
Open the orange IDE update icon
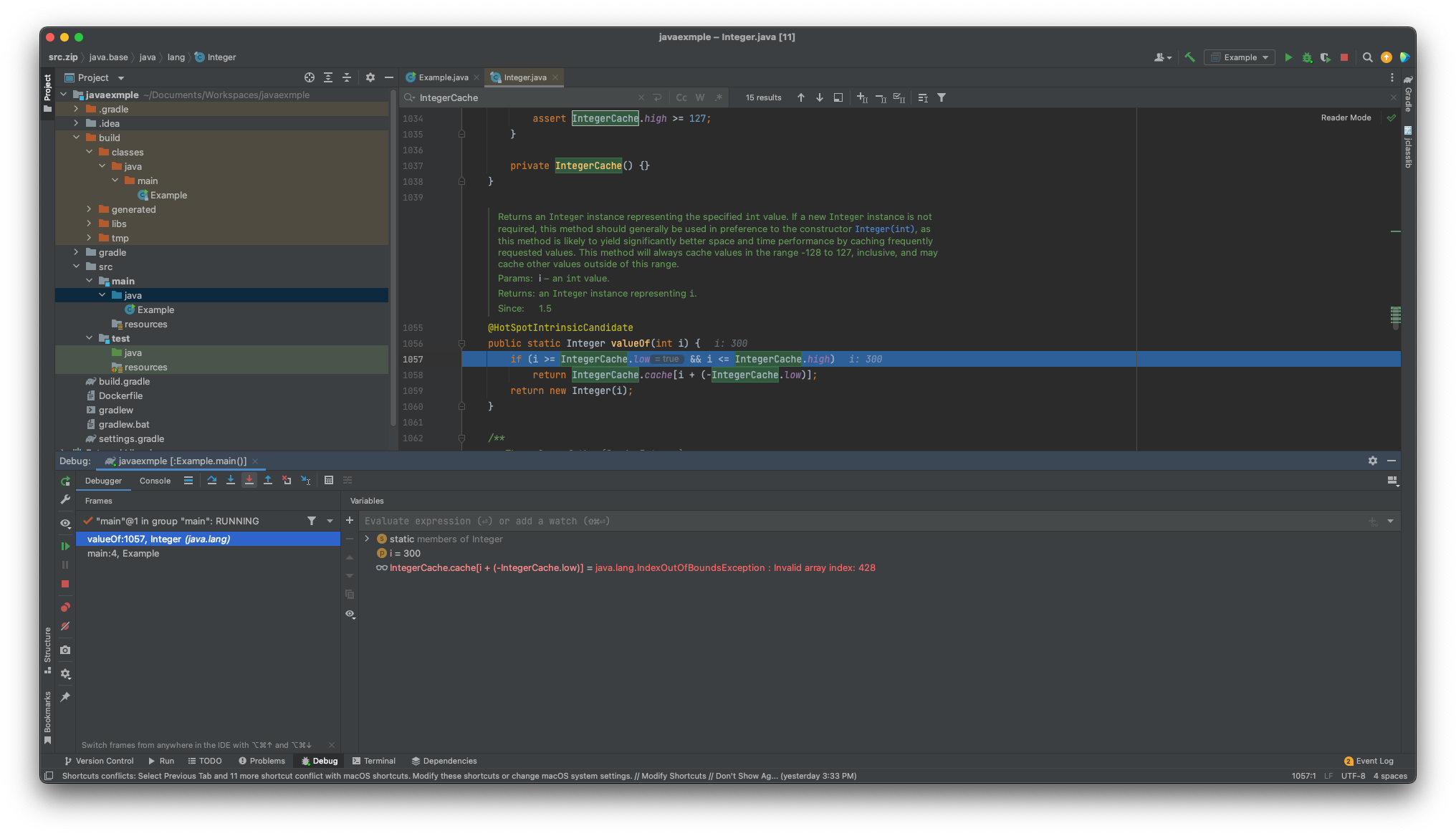pyautogui.click(x=1386, y=57)
